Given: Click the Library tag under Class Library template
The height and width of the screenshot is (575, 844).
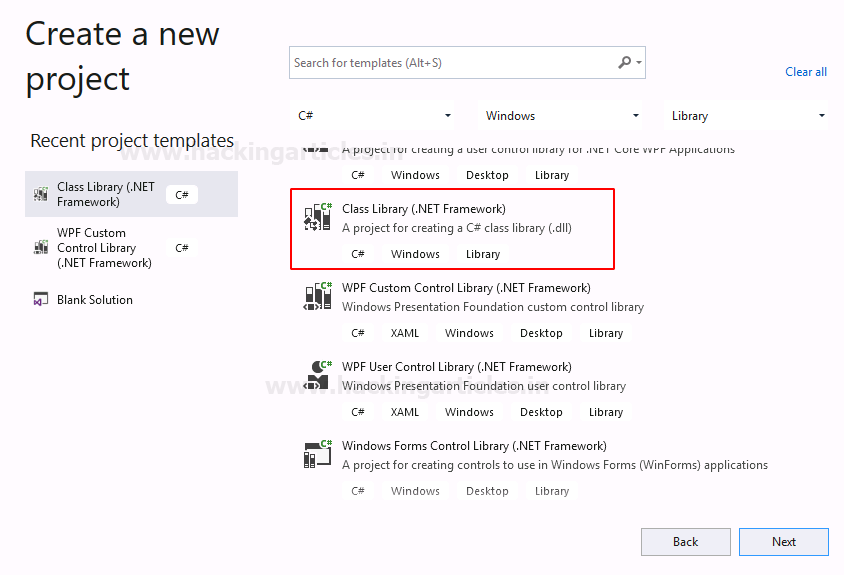Looking at the screenshot, I should click(x=483, y=254).
